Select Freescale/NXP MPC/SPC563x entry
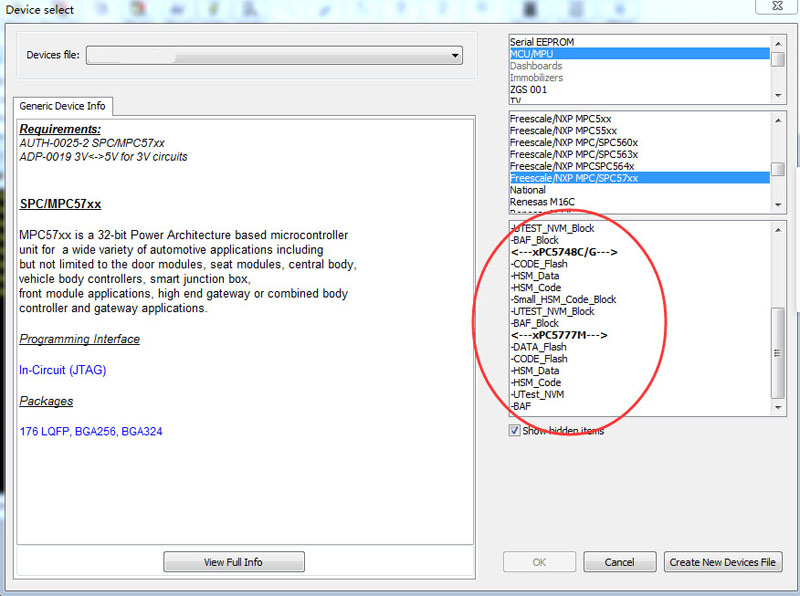Screen dimensions: 800x596 (x=640, y=154)
